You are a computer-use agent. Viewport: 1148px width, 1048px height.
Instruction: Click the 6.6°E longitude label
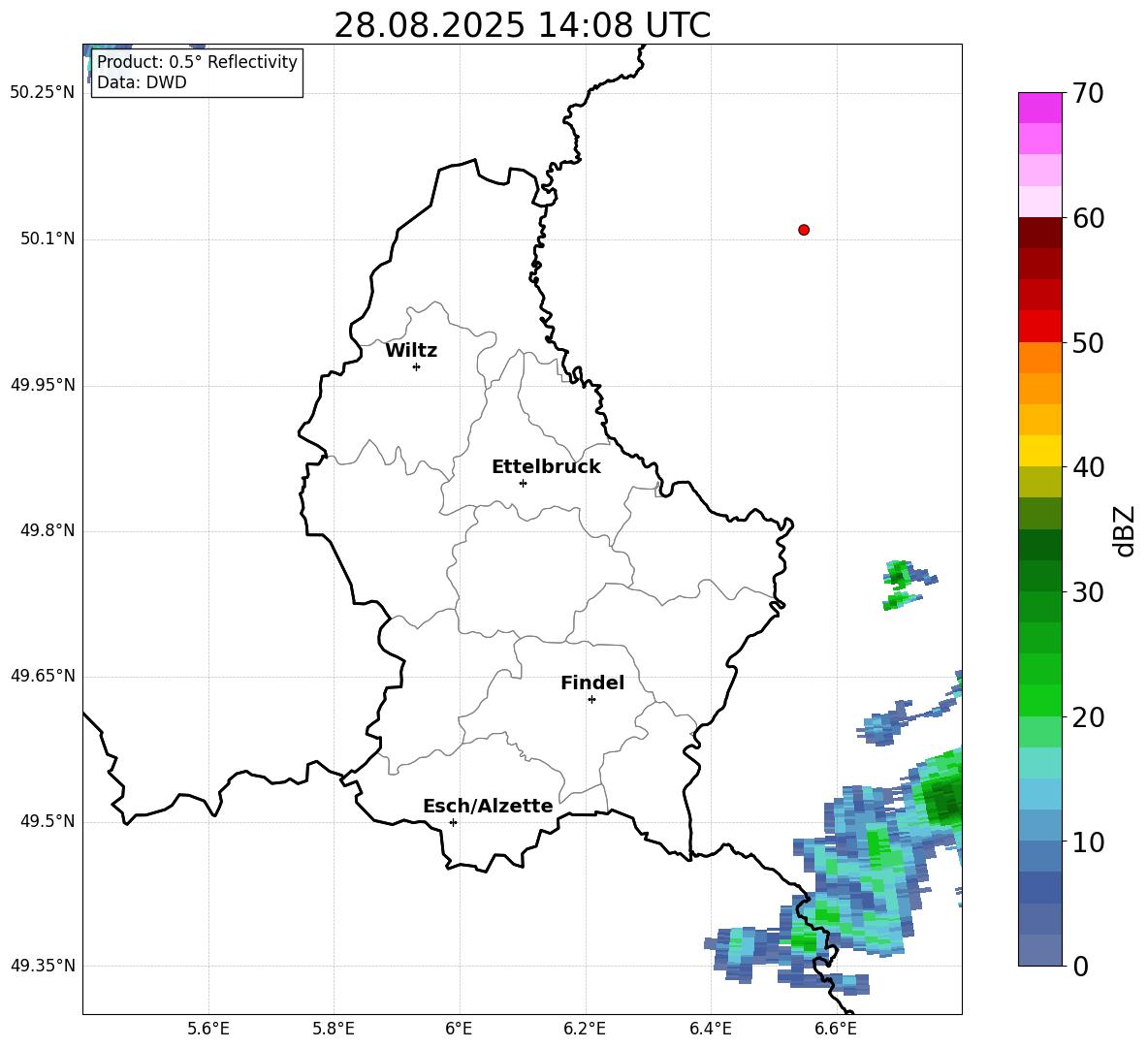pos(836,1029)
